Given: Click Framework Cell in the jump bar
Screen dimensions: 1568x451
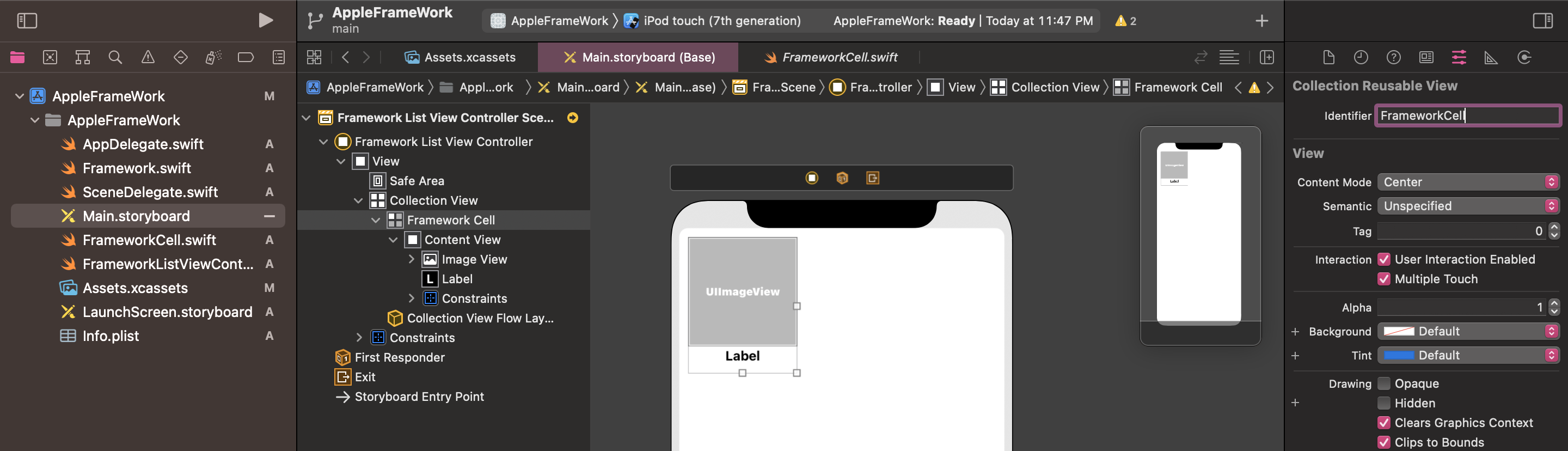Looking at the screenshot, I should click(x=1167, y=88).
